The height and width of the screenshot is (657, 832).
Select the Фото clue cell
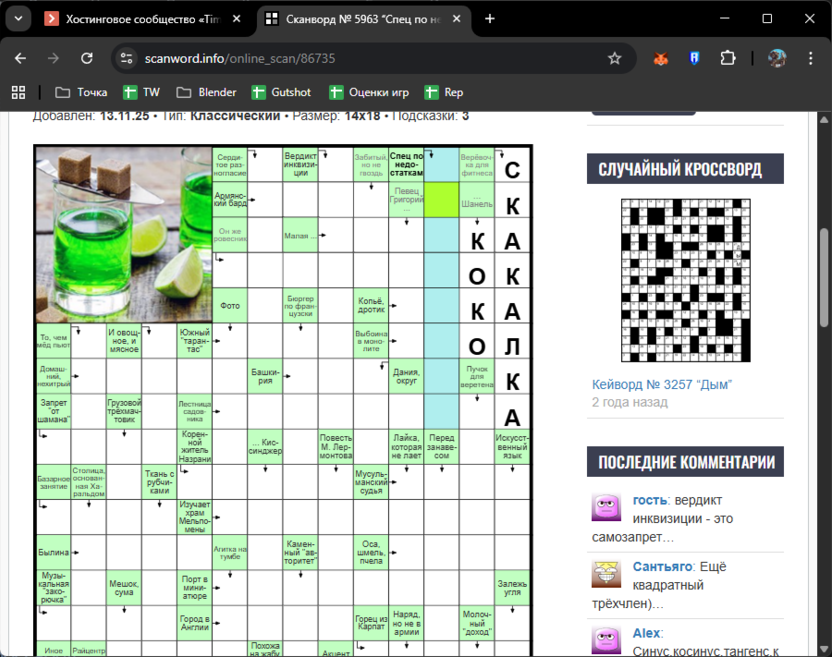pyautogui.click(x=230, y=306)
